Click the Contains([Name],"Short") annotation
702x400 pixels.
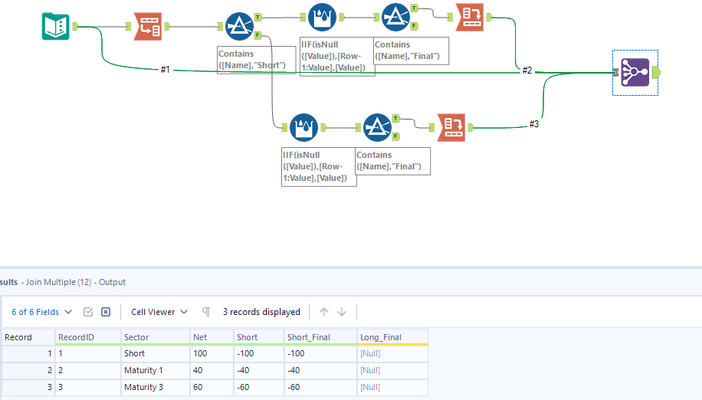[256, 60]
